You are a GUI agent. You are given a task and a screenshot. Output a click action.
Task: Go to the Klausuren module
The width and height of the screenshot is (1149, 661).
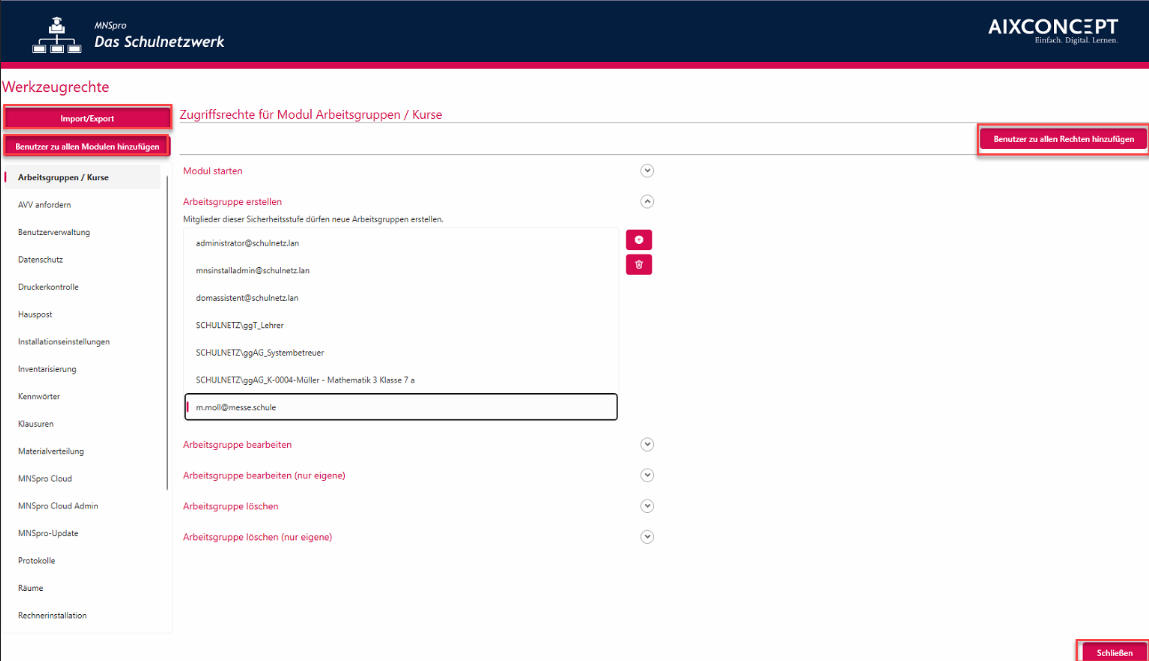coord(36,424)
